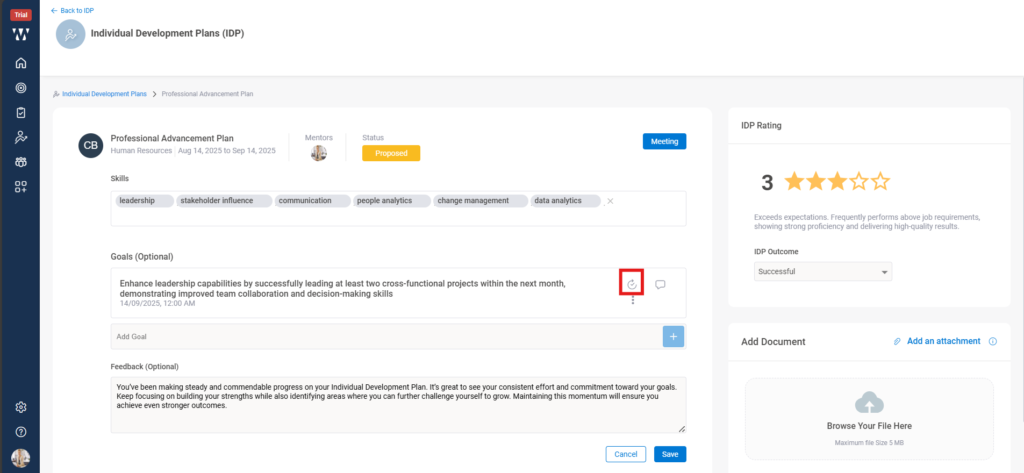Click the goal date 14/09/2025, 12:00 AM
The width and height of the screenshot is (1024, 473).
pyautogui.click(x=157, y=304)
